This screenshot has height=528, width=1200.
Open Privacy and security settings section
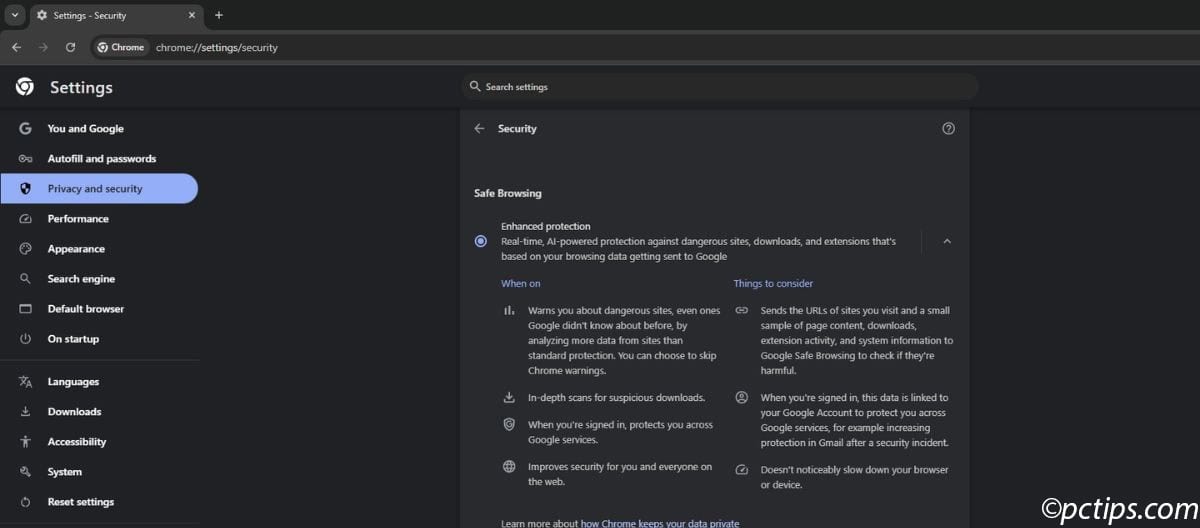coord(95,189)
